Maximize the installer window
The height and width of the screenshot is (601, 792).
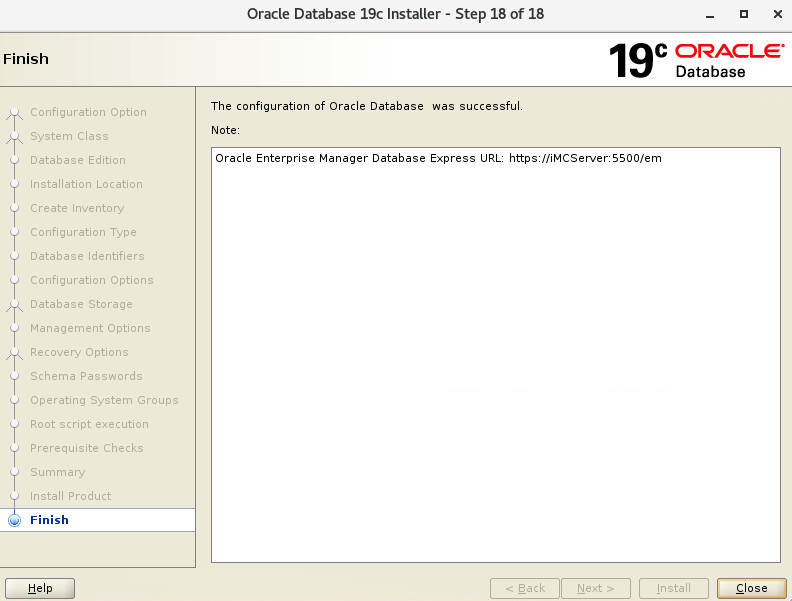click(x=744, y=14)
